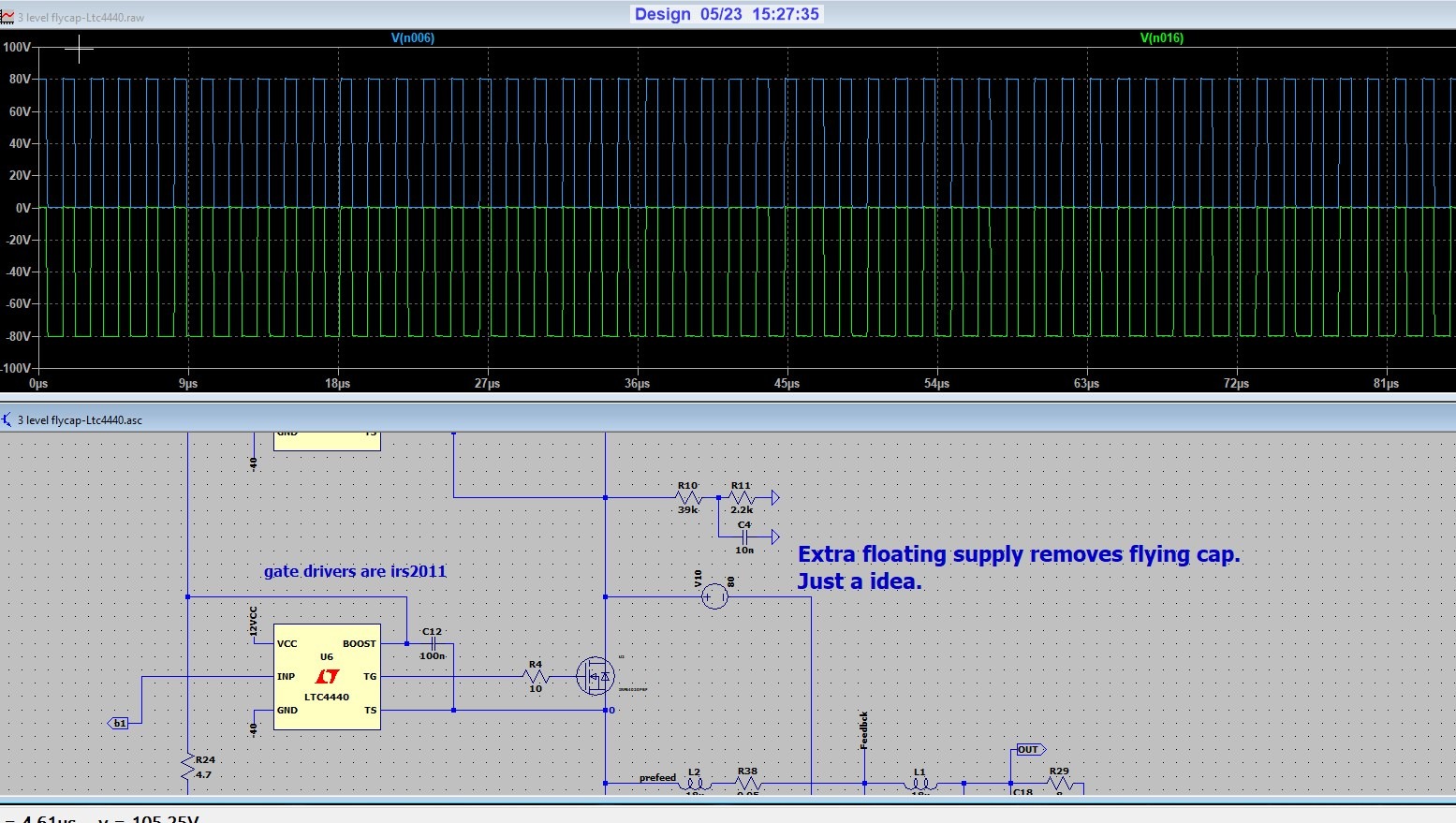Click the 81µs time axis label
The image size is (1456, 823).
(x=1387, y=384)
